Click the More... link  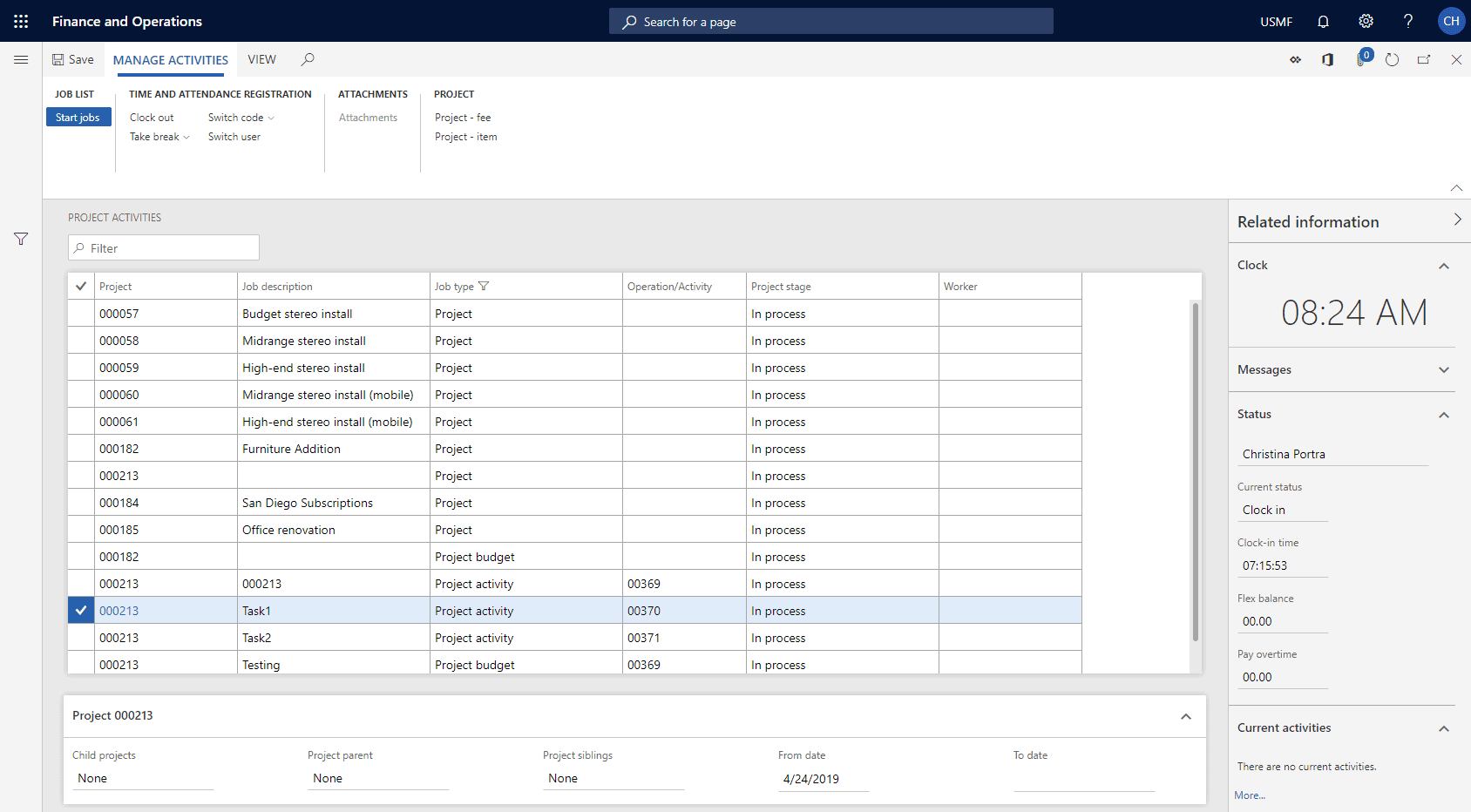click(1250, 795)
